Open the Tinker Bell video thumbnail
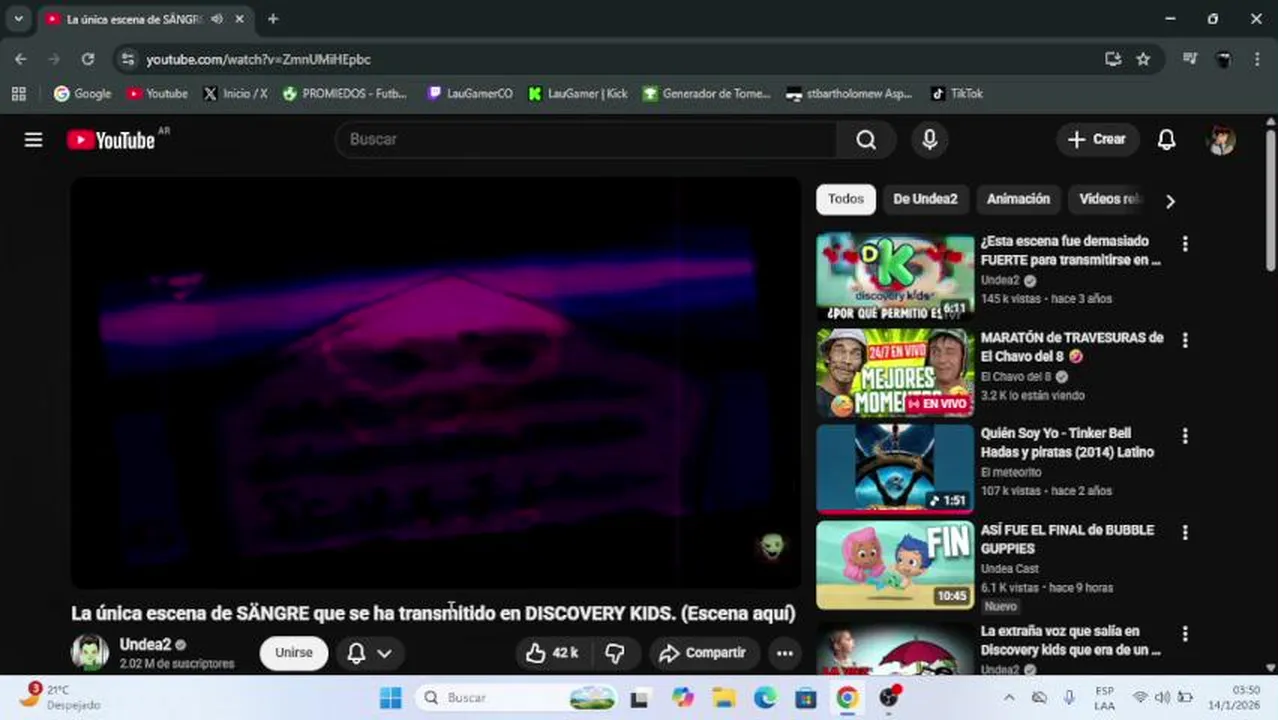 click(895, 469)
